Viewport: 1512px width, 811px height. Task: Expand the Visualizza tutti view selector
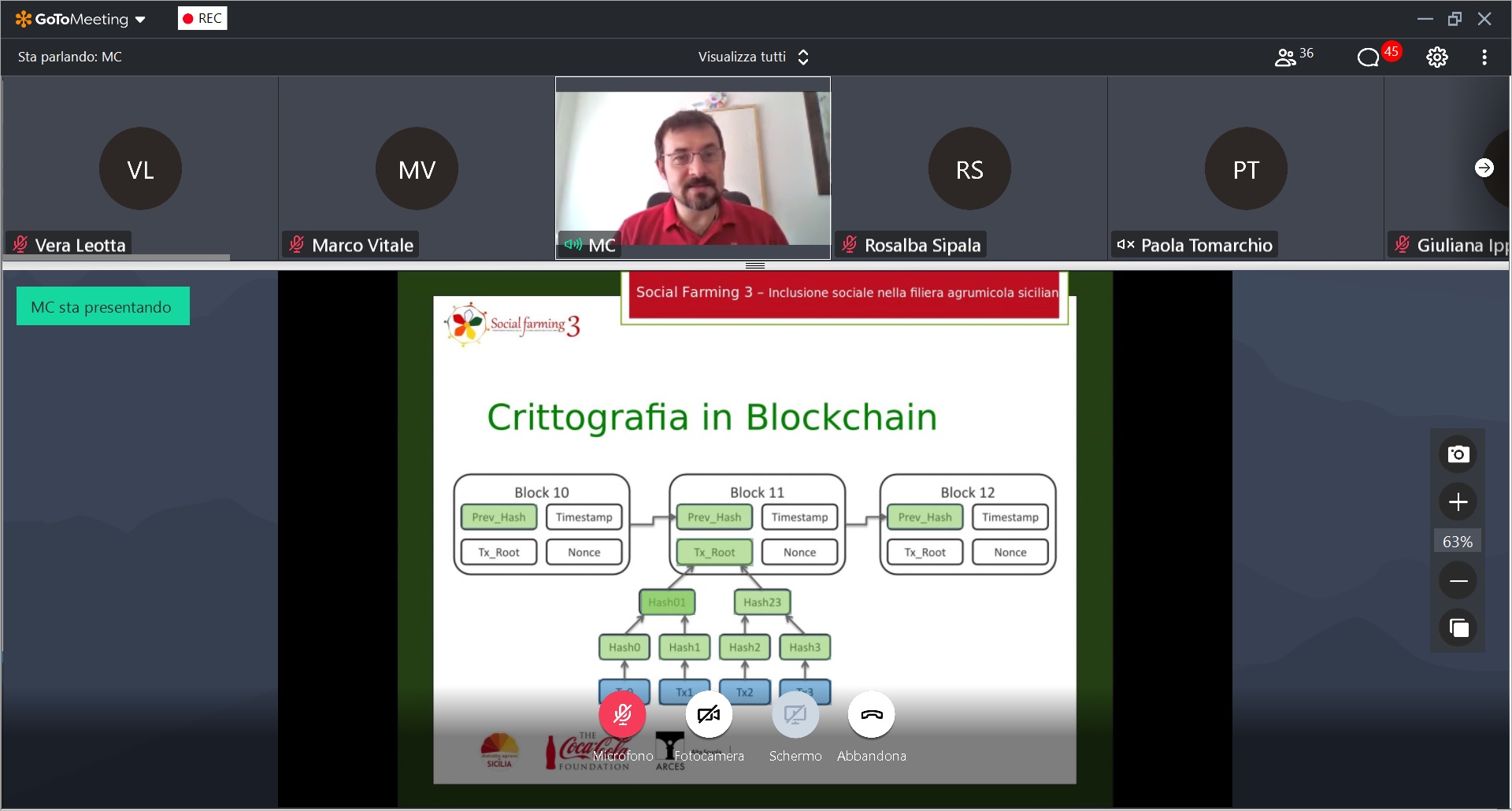click(x=753, y=57)
